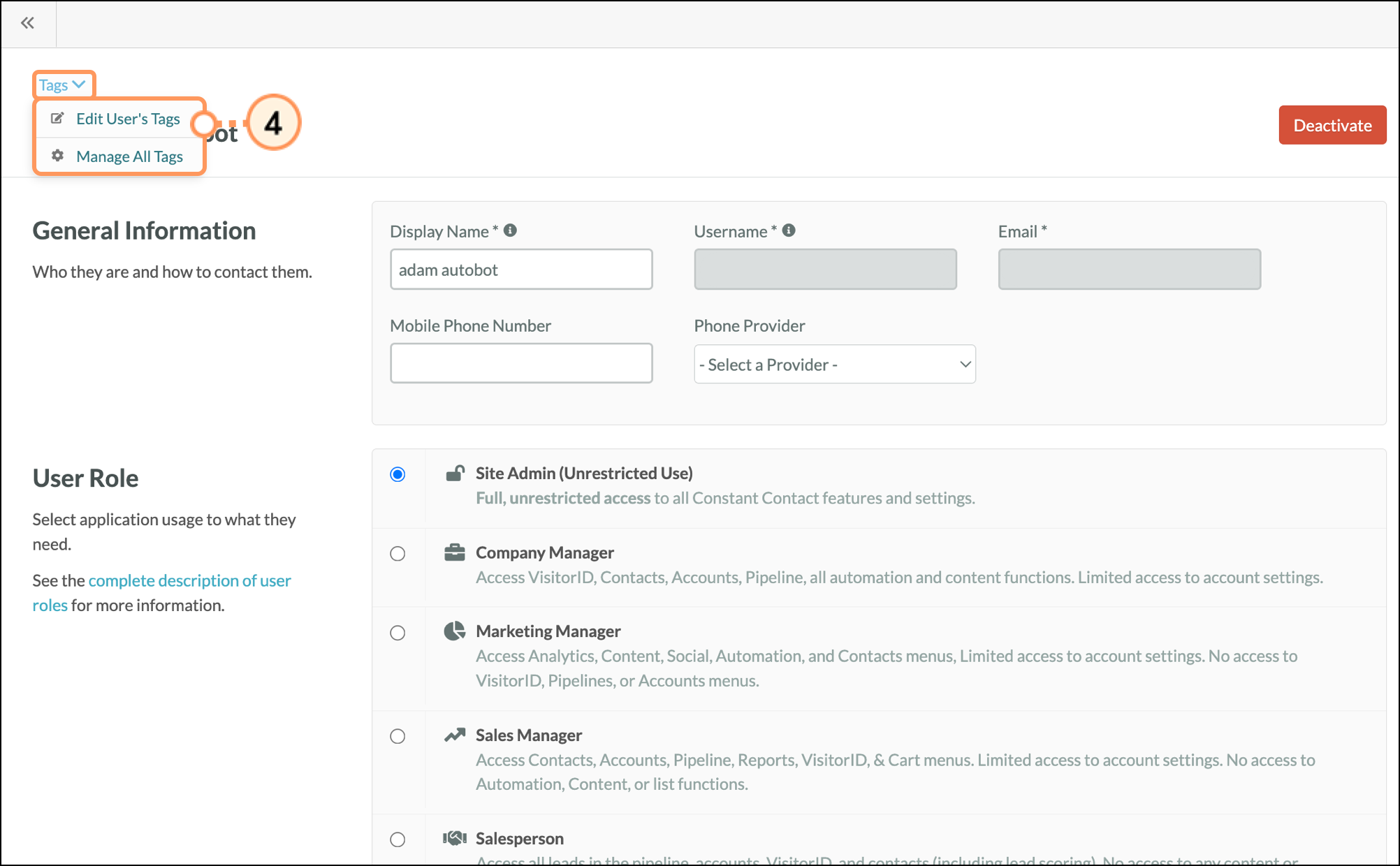Click the Sales Manager role title
This screenshot has height=866, width=1400.
[x=529, y=735]
